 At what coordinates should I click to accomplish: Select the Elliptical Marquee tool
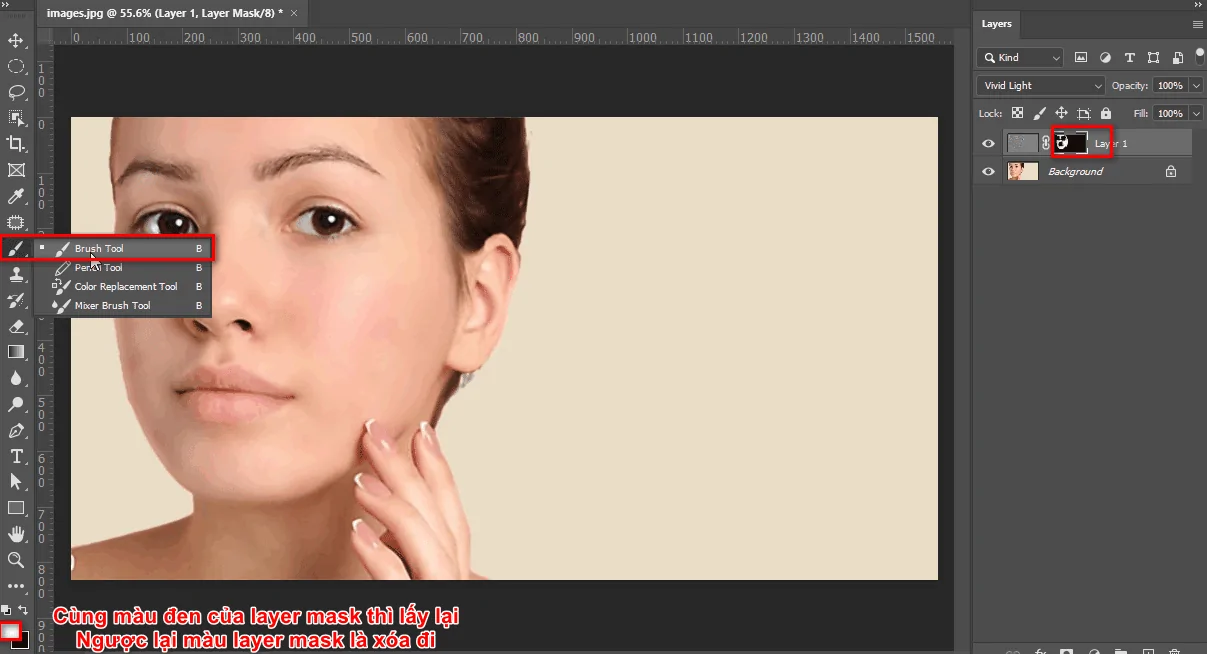pyautogui.click(x=16, y=67)
